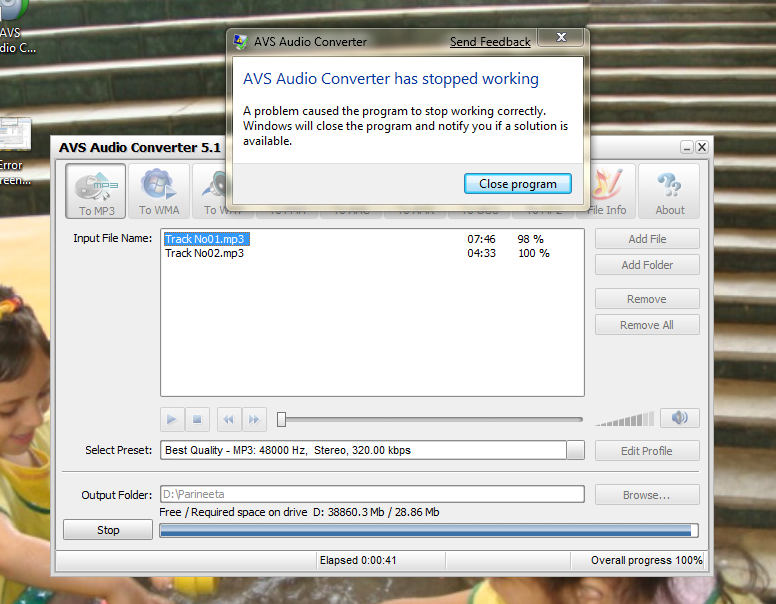The image size is (776, 604).
Task: Click the Elapsed 0:00:41 status entry
Action: [x=358, y=560]
